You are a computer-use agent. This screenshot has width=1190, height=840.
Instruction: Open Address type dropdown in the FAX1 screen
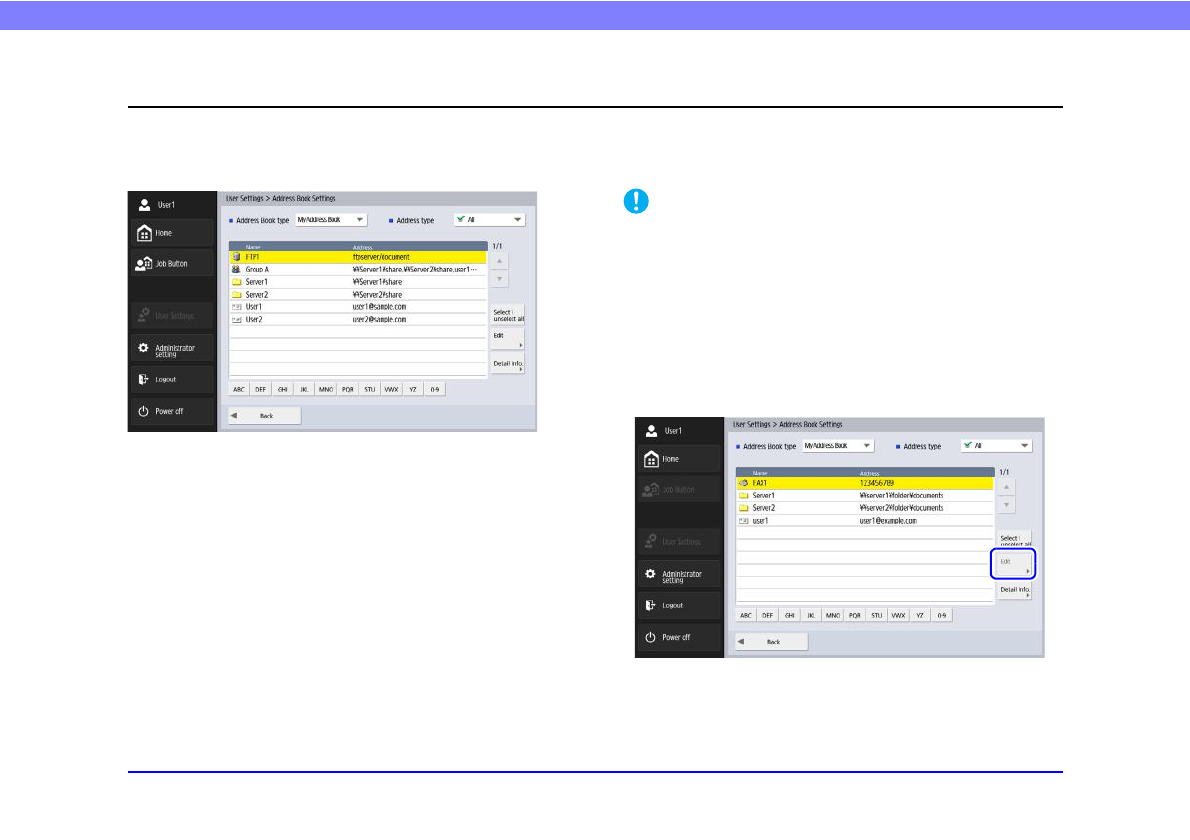(996, 446)
